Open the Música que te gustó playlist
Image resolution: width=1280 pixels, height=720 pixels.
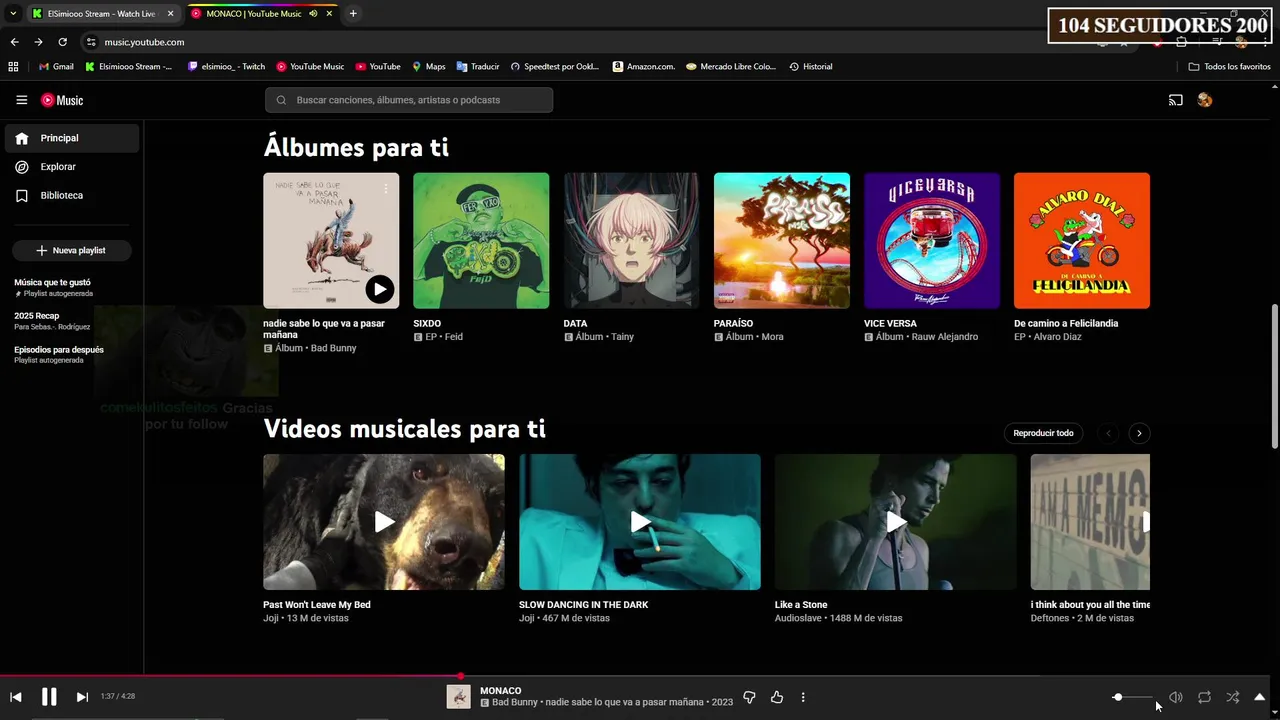point(53,287)
